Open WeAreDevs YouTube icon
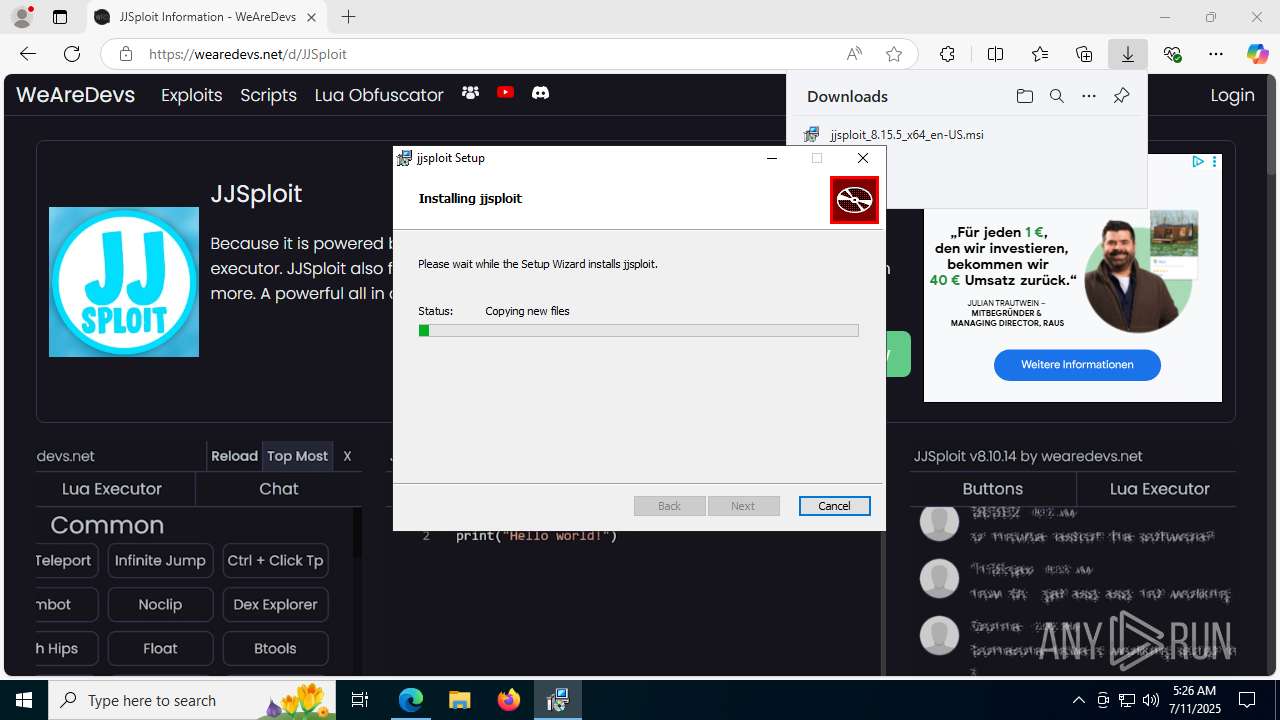This screenshot has width=1280, height=720. [x=505, y=93]
